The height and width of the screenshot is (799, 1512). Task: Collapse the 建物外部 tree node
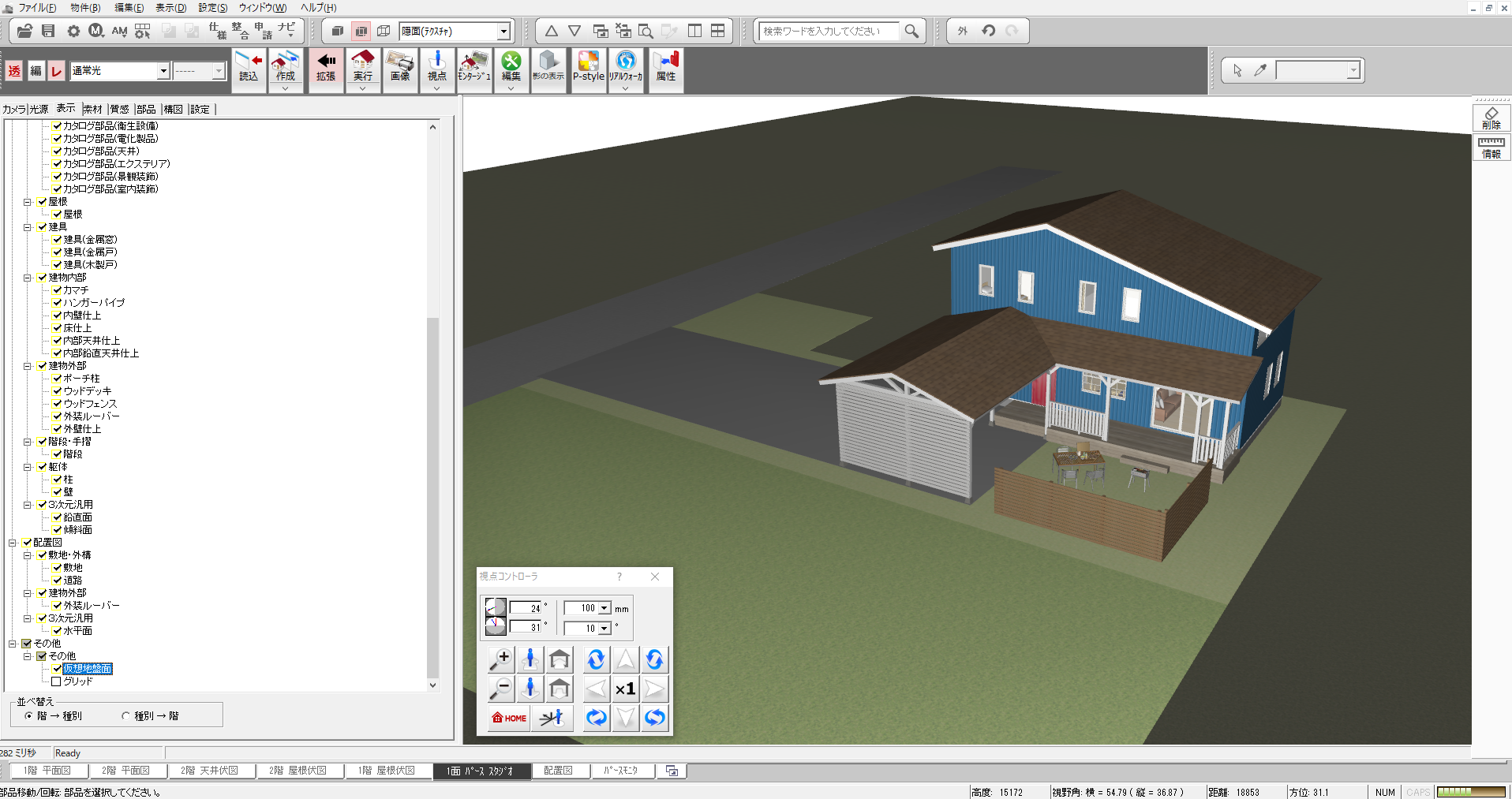point(27,366)
